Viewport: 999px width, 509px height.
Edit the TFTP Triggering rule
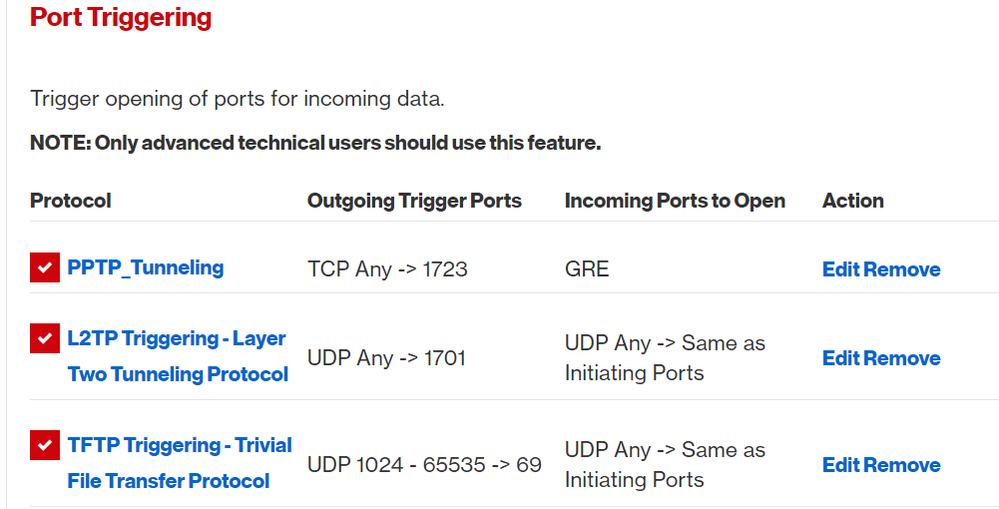[x=841, y=465]
